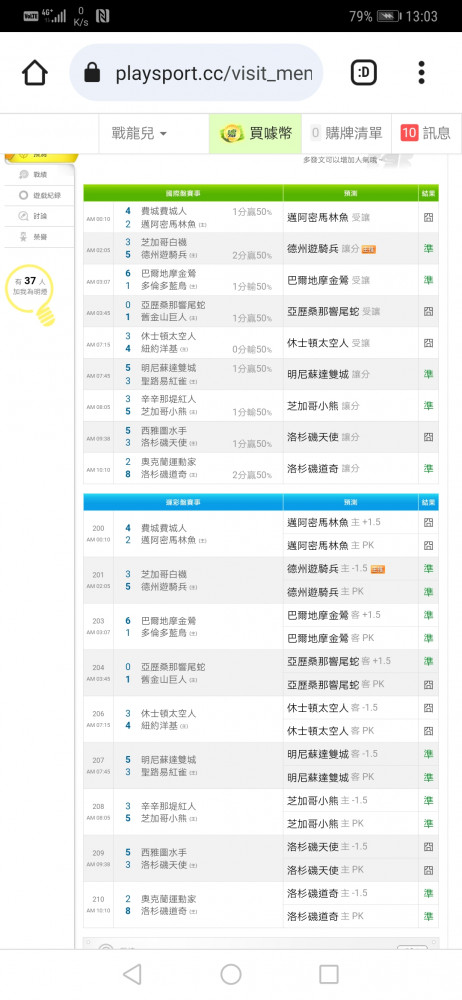
Task: Tap the padlock icon in the address bar
Action: pyautogui.click(x=93, y=74)
